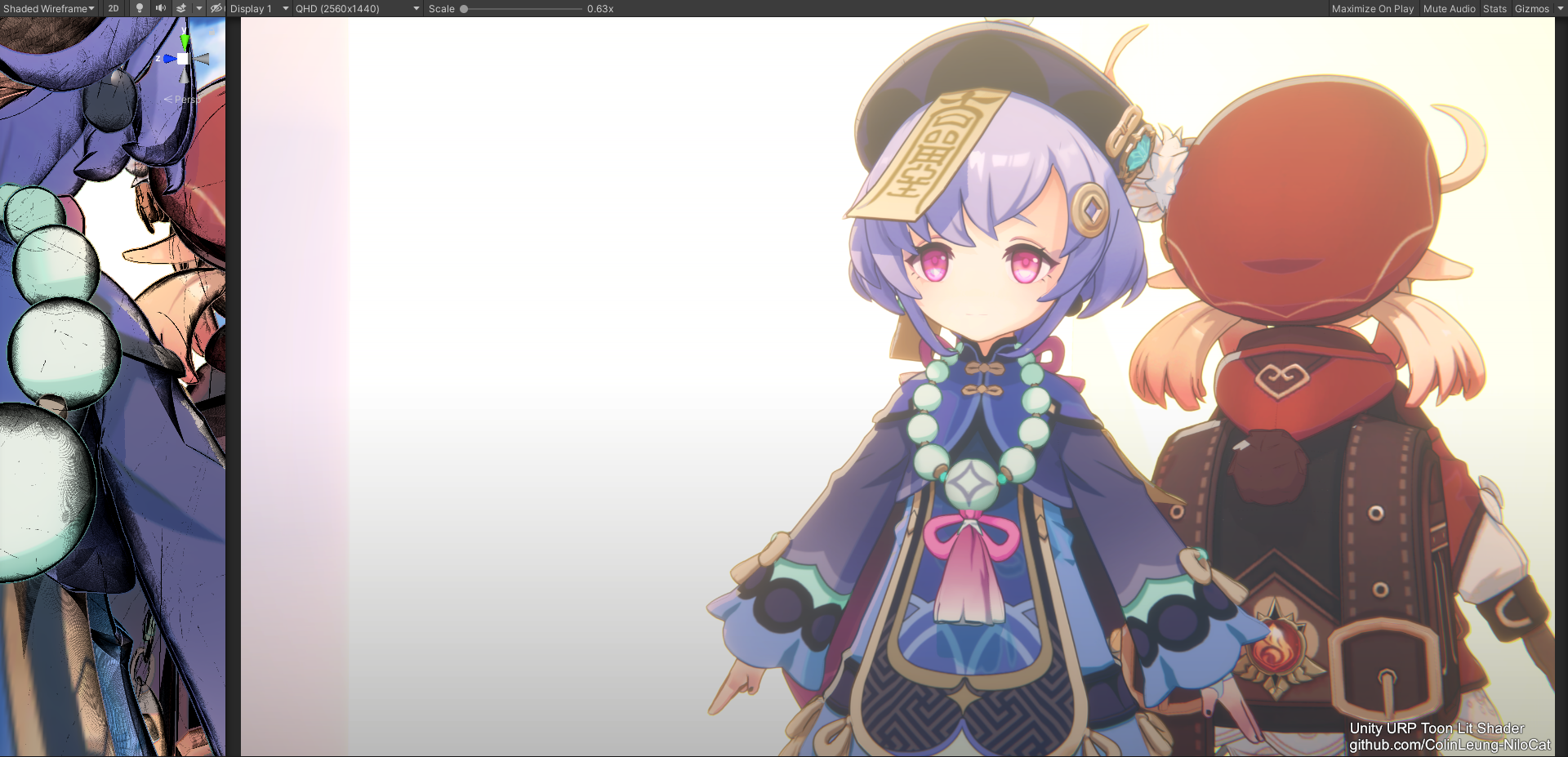
Task: Show the Stats overlay
Action: [x=1494, y=8]
